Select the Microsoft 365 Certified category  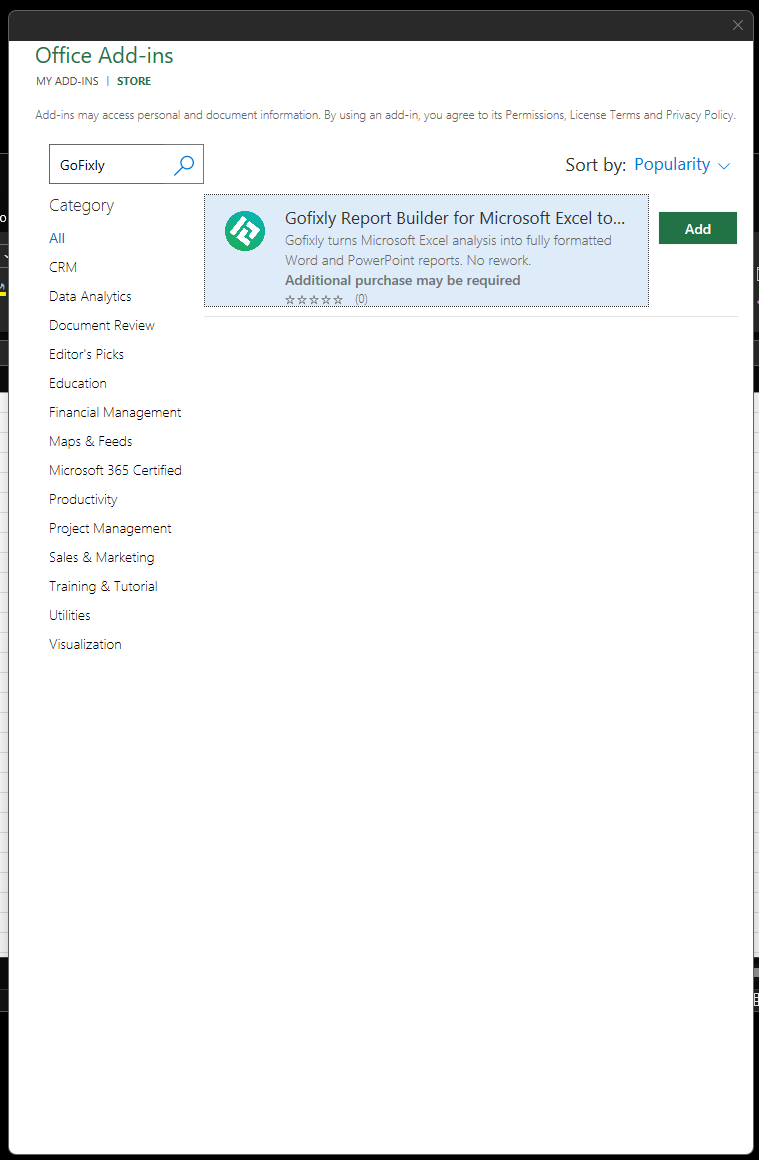pos(115,471)
